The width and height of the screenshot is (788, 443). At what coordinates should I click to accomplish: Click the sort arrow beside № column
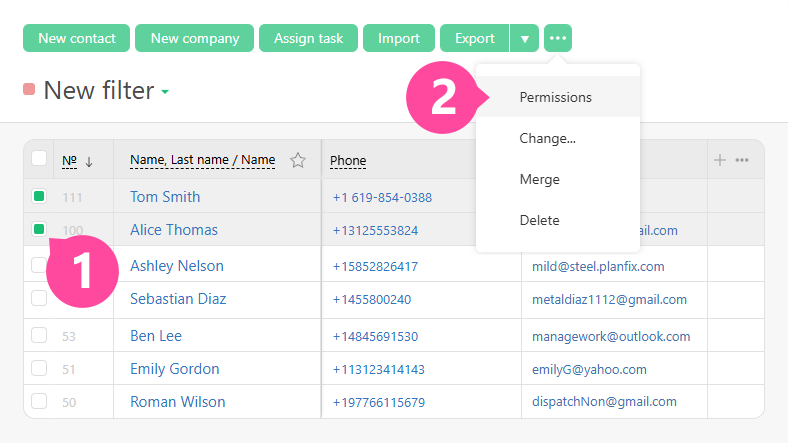coord(88,161)
